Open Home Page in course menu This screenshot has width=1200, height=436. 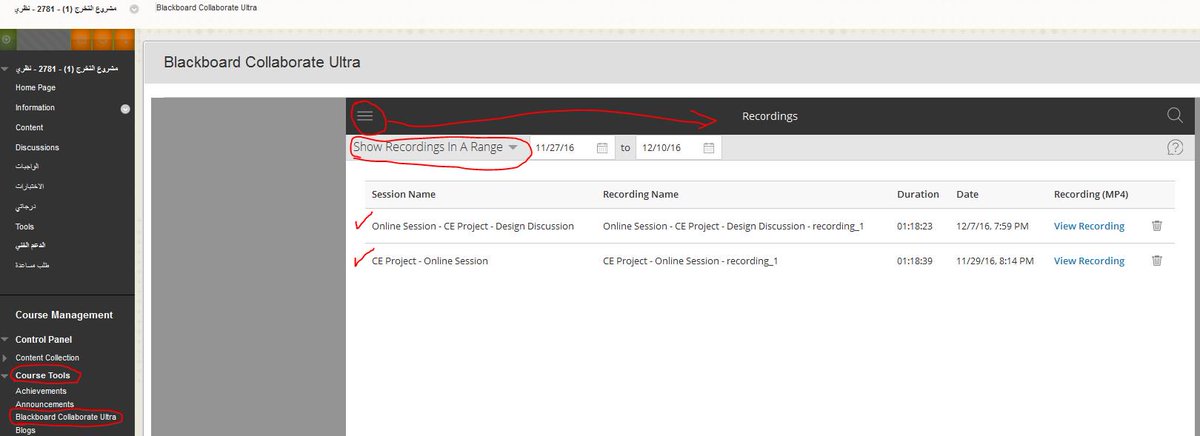35,88
